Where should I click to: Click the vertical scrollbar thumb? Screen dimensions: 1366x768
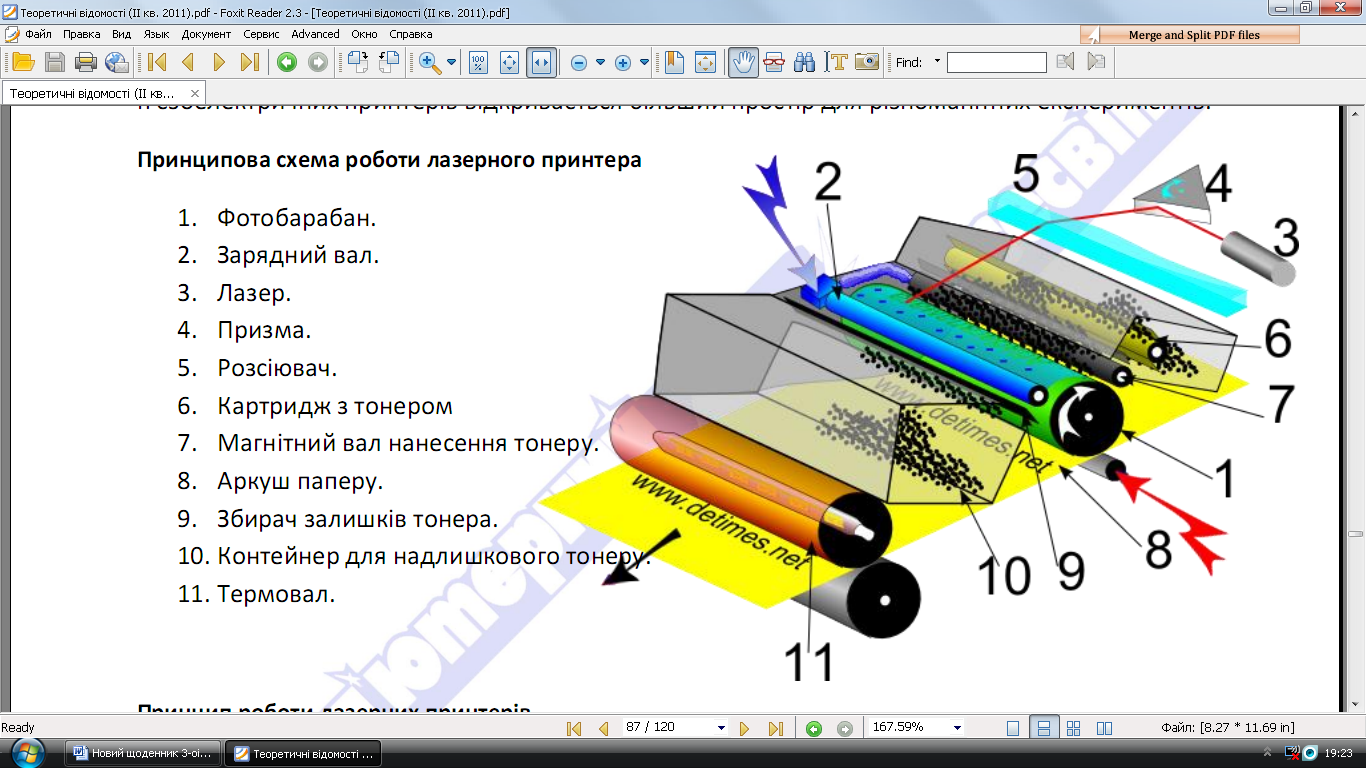pyautogui.click(x=1357, y=535)
